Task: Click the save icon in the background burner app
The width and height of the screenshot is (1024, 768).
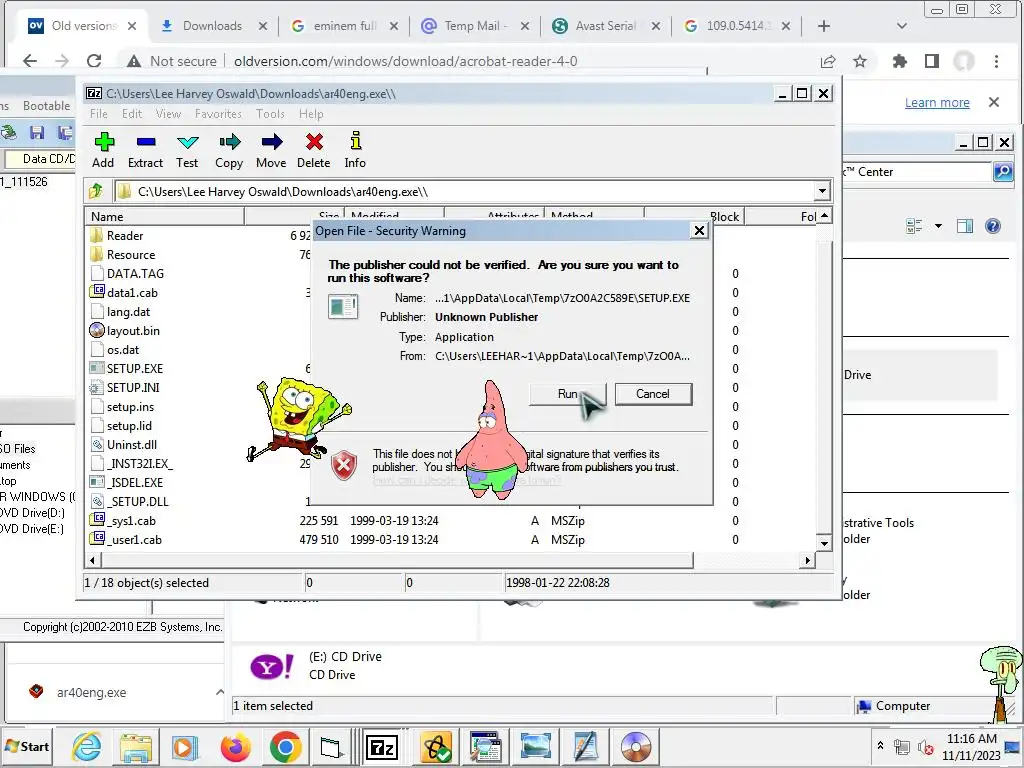Action: coord(37,133)
